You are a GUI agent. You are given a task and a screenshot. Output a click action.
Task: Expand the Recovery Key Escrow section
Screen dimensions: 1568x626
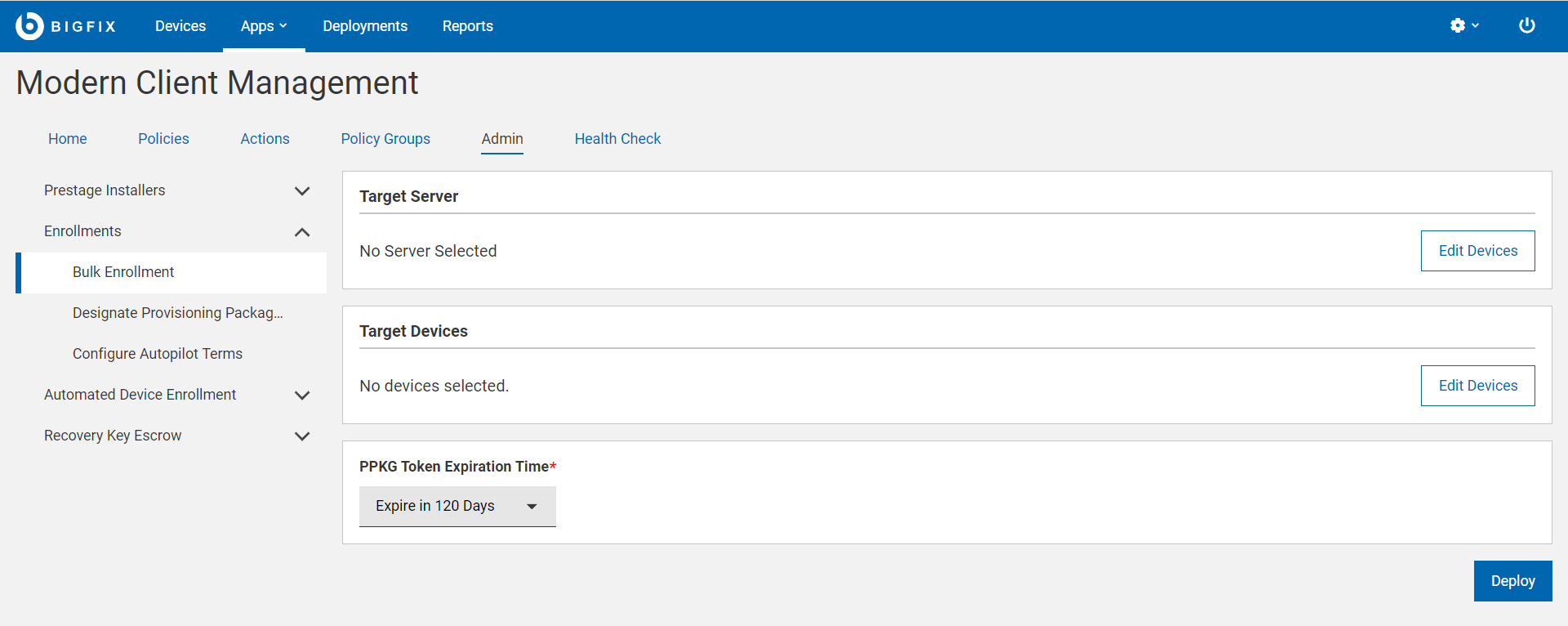pos(301,436)
